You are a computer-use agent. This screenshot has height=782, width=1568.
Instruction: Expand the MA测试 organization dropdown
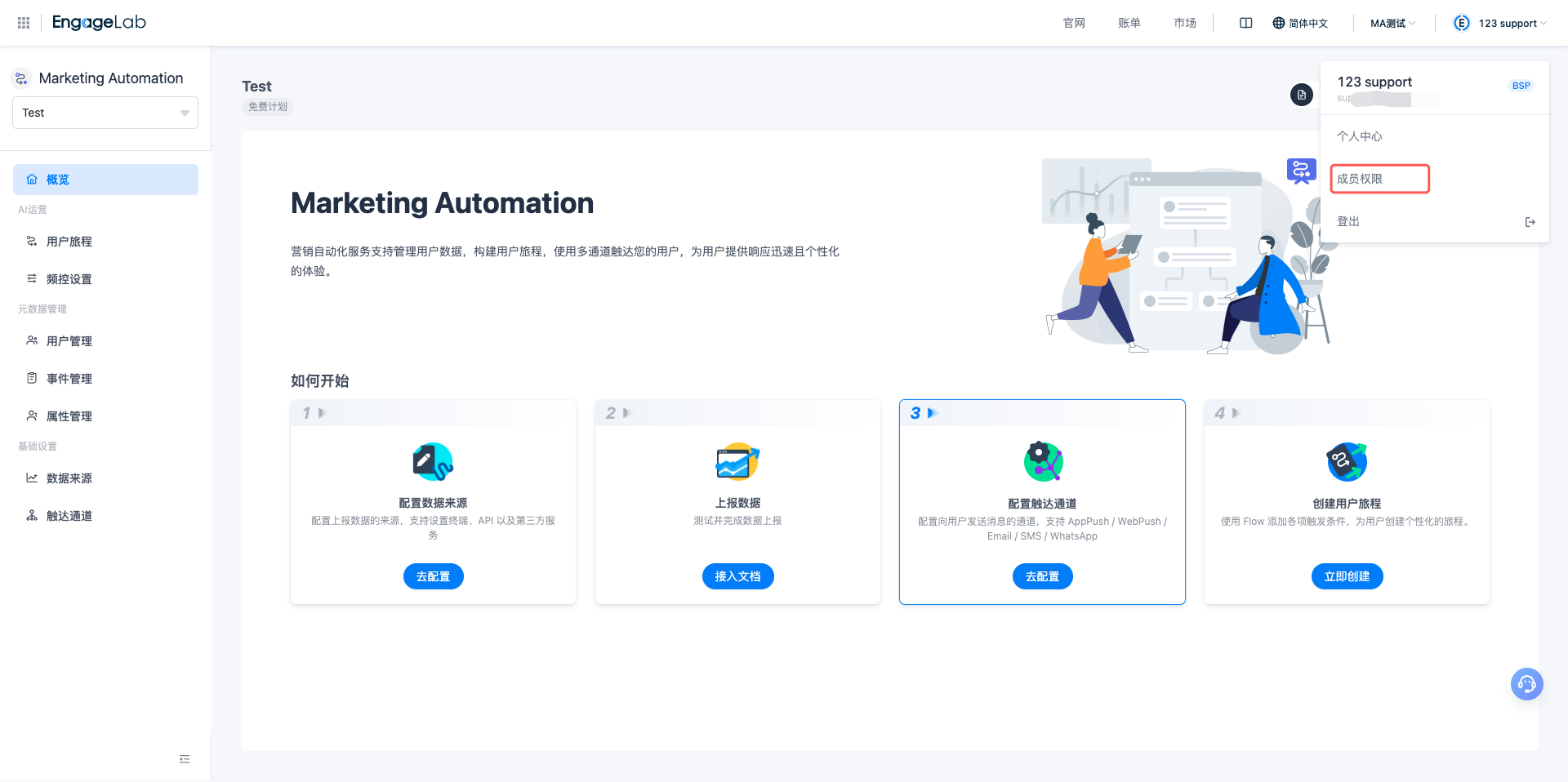1392,23
